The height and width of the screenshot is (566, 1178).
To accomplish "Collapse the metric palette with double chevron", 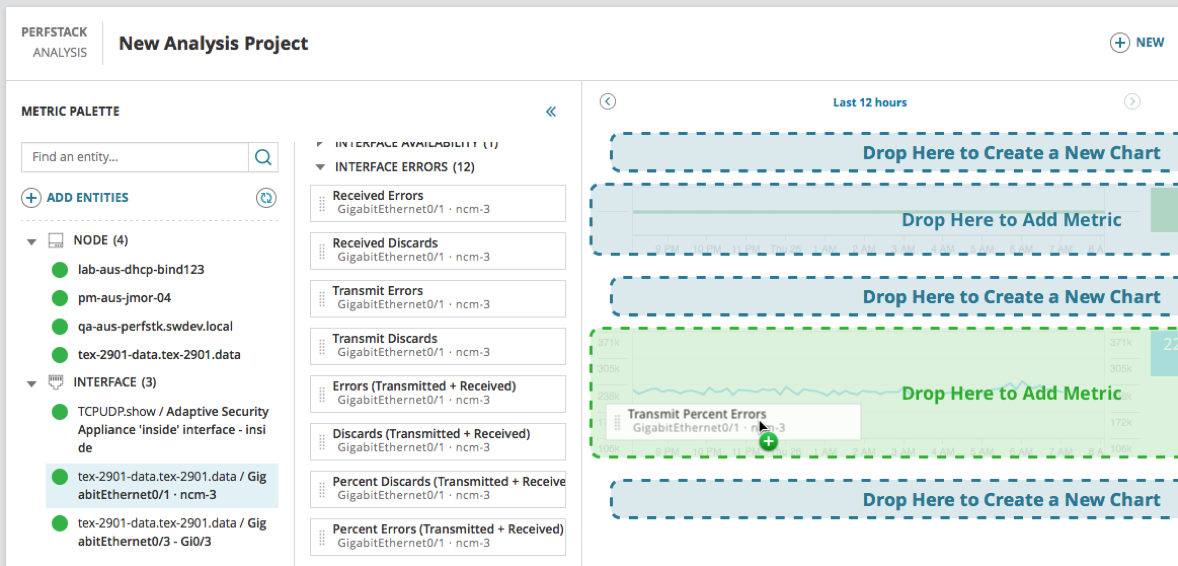I will tap(551, 112).
